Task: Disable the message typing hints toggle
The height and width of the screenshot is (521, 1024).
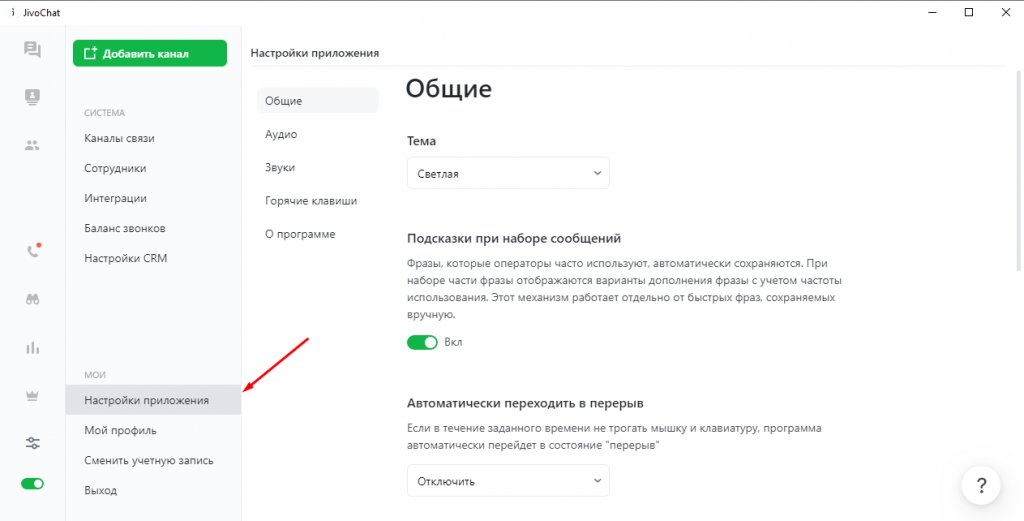Action: tap(423, 342)
